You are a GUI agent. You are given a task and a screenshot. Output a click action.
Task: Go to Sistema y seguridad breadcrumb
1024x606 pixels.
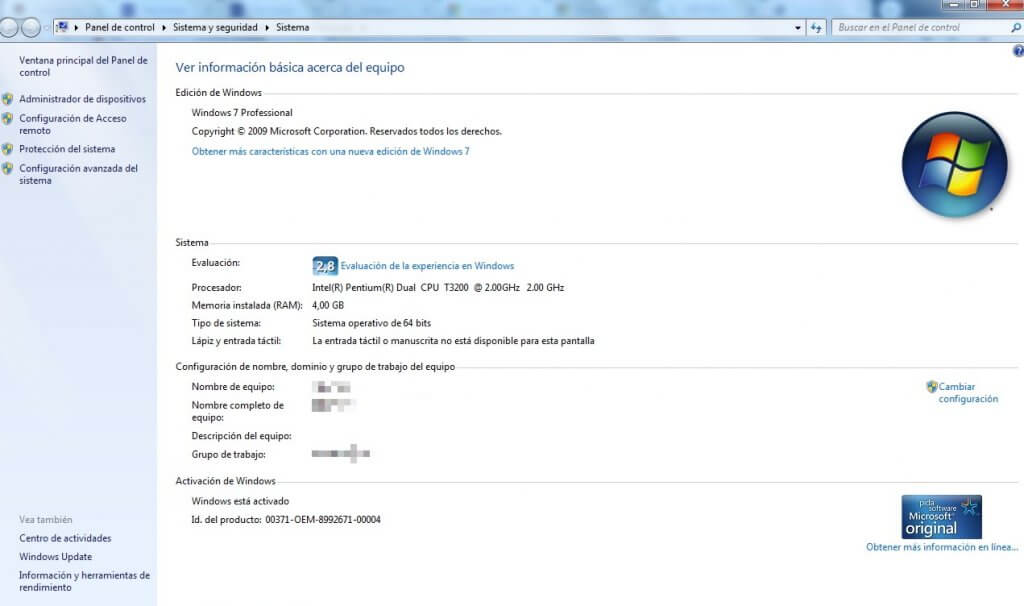click(215, 27)
